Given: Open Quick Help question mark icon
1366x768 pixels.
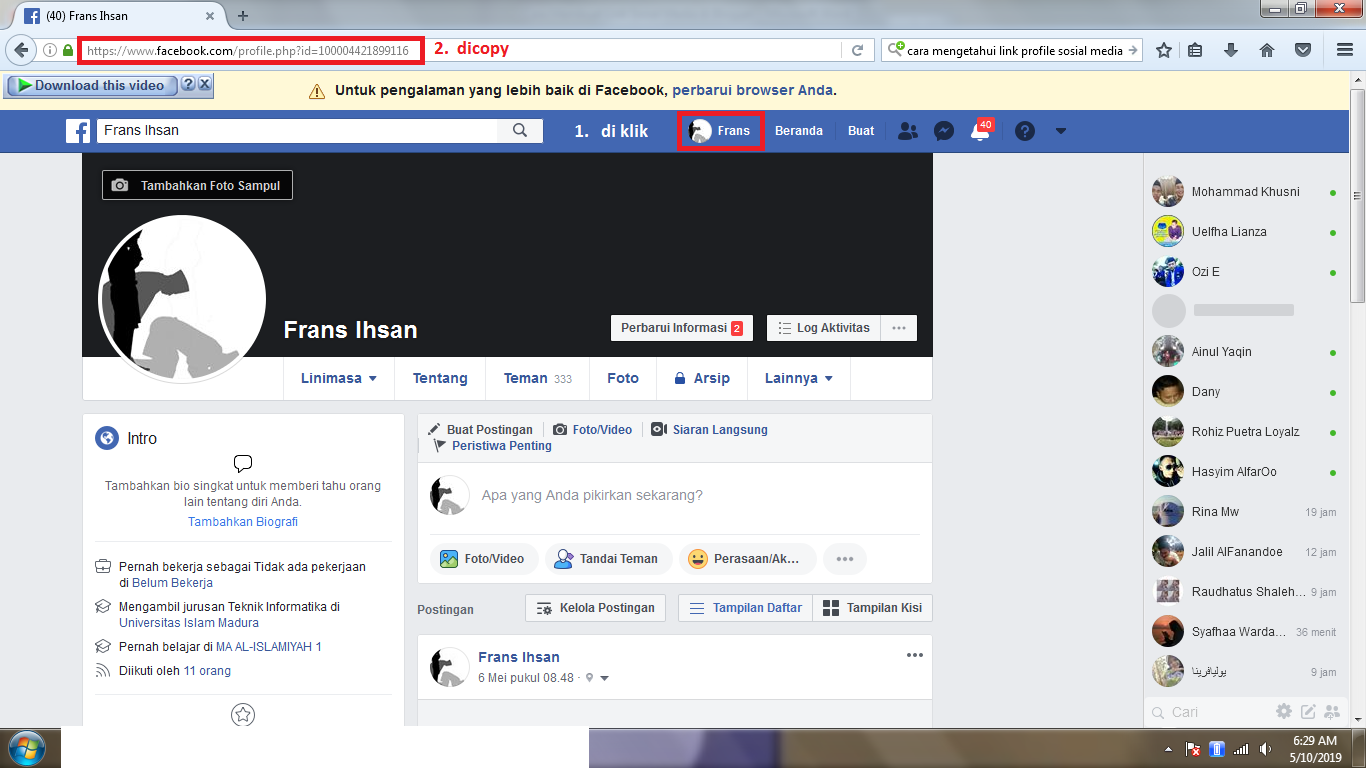Looking at the screenshot, I should (1025, 131).
